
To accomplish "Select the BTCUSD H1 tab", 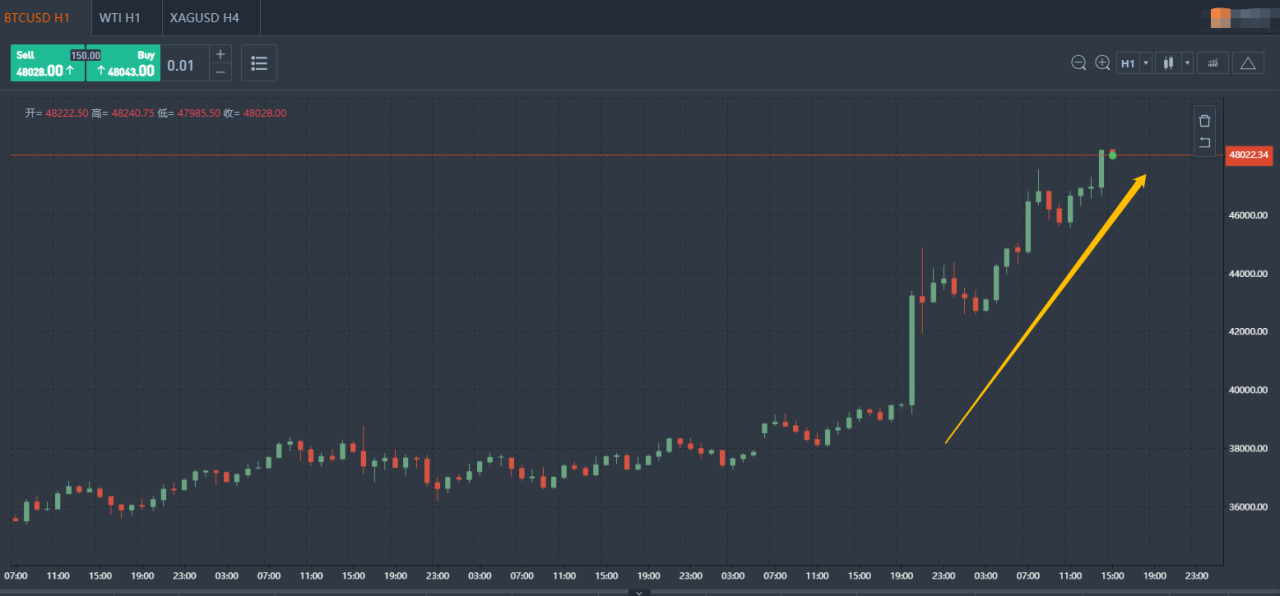I will click(x=38, y=18).
